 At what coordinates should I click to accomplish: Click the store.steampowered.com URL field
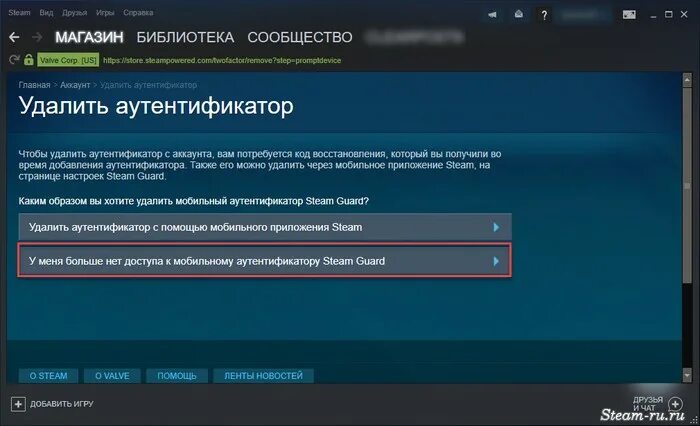(222, 60)
